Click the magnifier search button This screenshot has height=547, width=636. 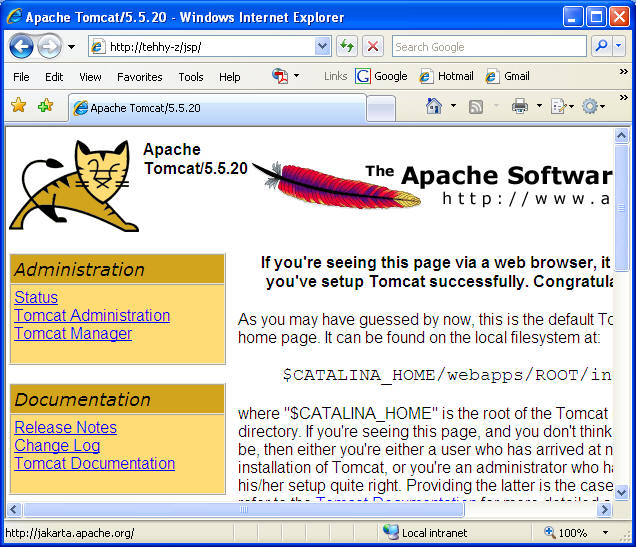602,46
